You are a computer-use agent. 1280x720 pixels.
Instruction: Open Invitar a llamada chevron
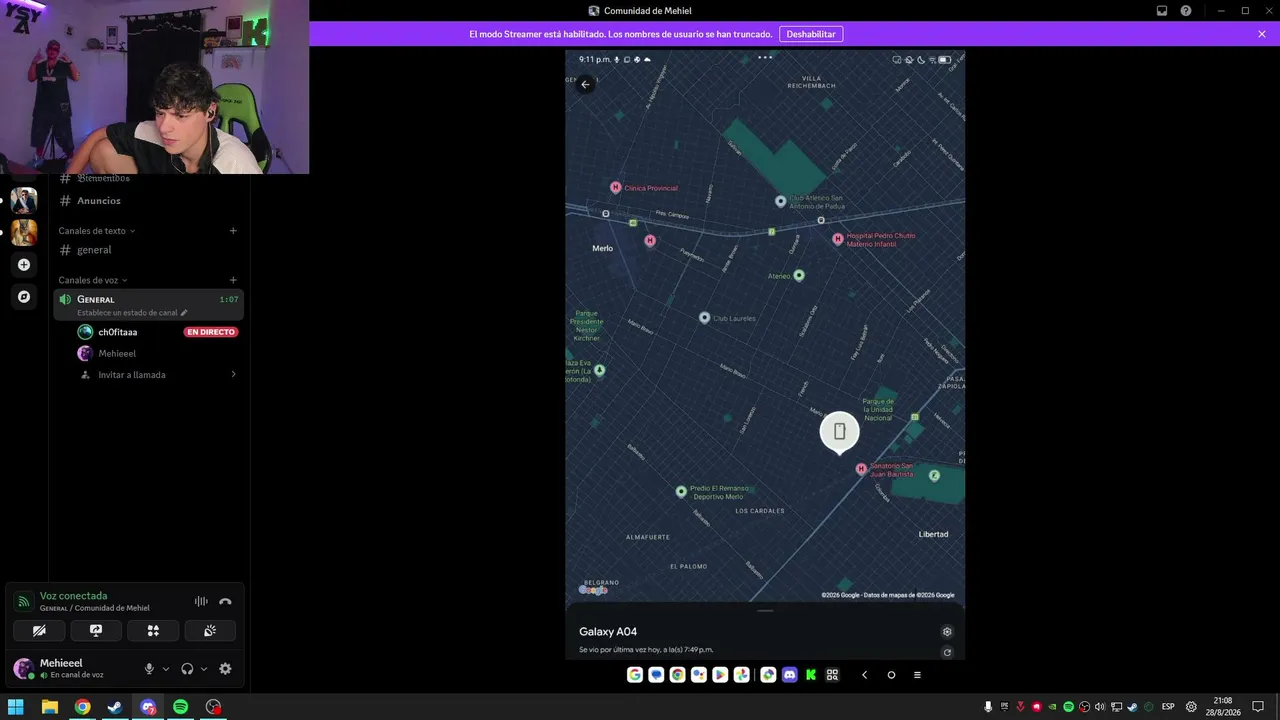click(234, 375)
